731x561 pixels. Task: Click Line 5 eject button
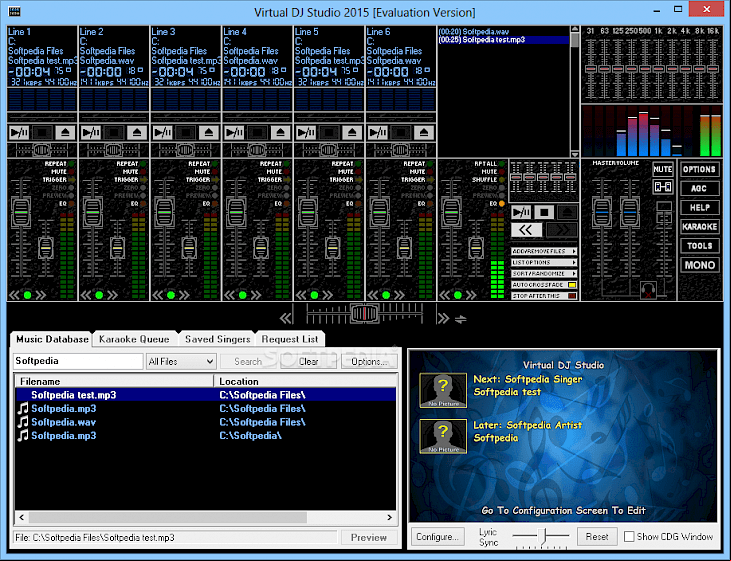[352, 133]
